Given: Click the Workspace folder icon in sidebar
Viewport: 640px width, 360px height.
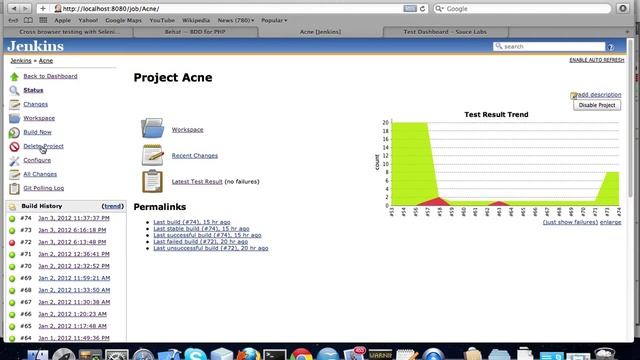Looking at the screenshot, I should tap(14, 118).
